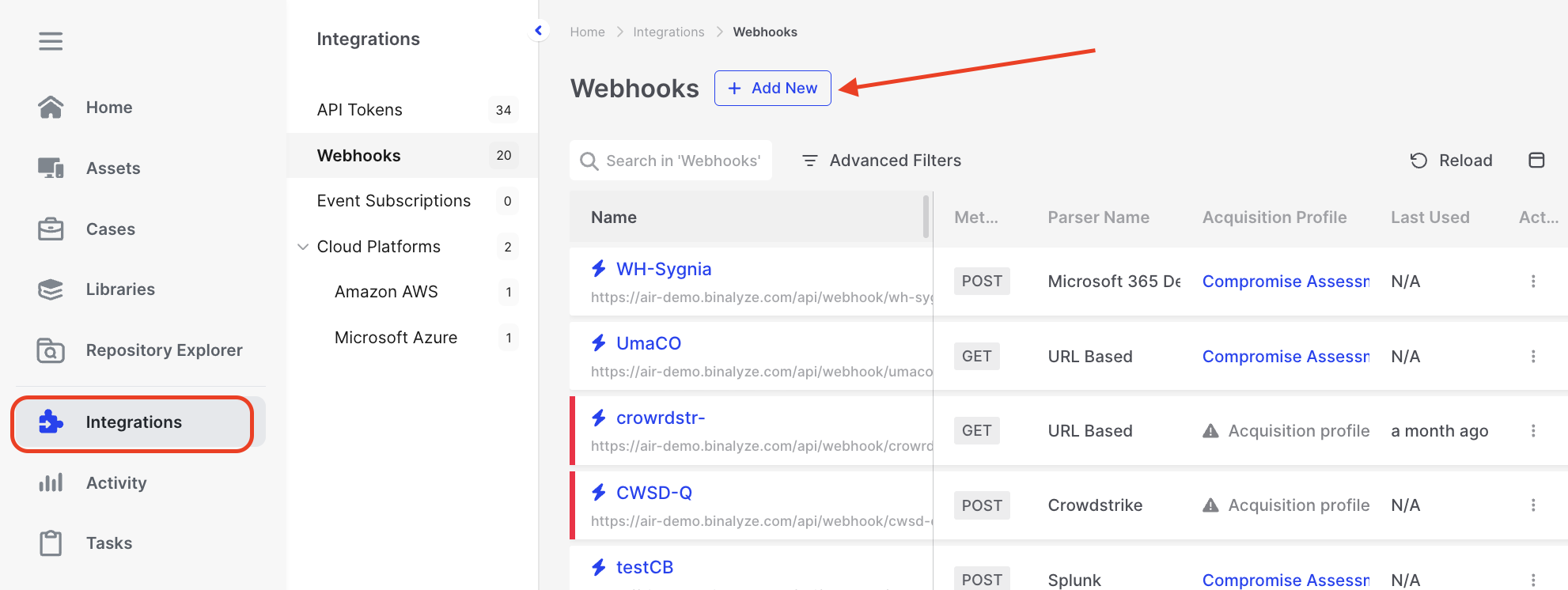Open Advanced Filters
The height and width of the screenshot is (590, 1568).
pyautogui.click(x=881, y=161)
